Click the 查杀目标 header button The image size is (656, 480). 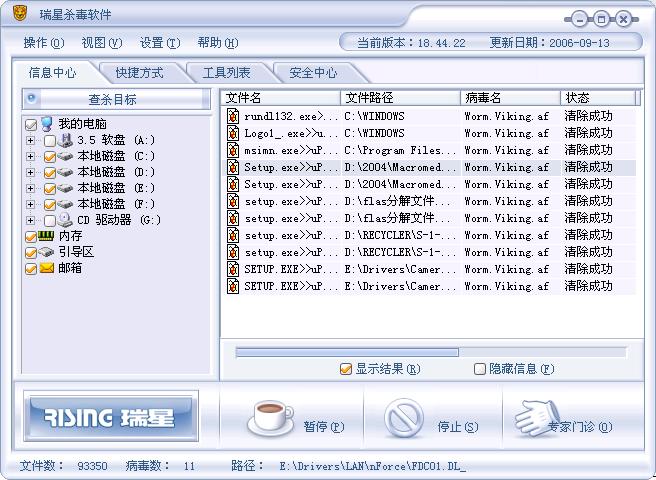(117, 99)
